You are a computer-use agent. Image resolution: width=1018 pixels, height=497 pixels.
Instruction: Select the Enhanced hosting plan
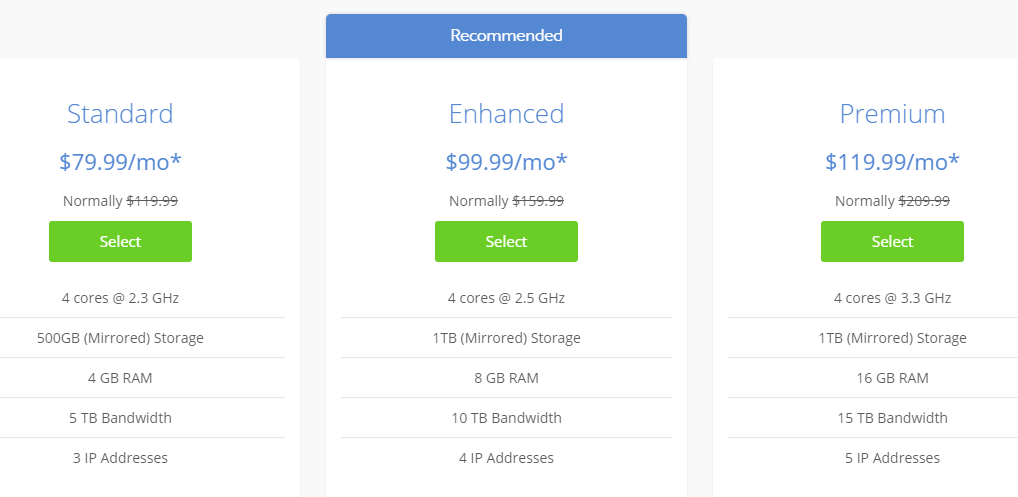(506, 241)
